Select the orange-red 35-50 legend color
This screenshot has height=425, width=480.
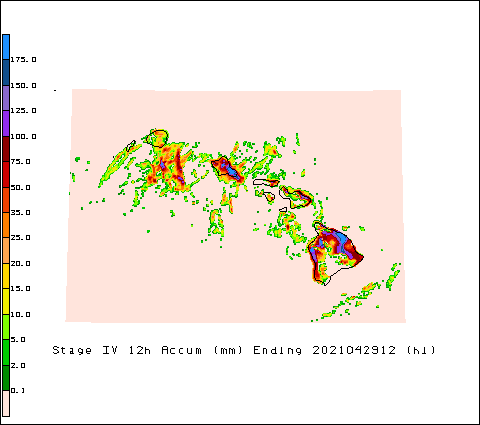(x=6, y=200)
